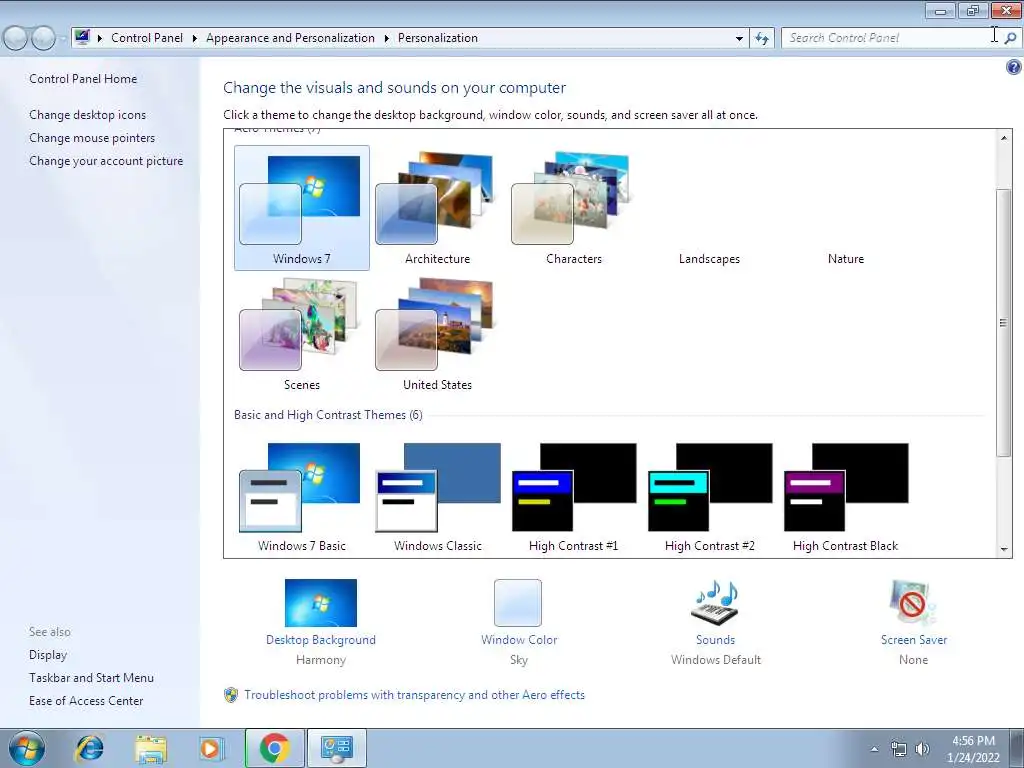Open the address bar history dropdown
The image size is (1024, 768).
[x=739, y=39]
